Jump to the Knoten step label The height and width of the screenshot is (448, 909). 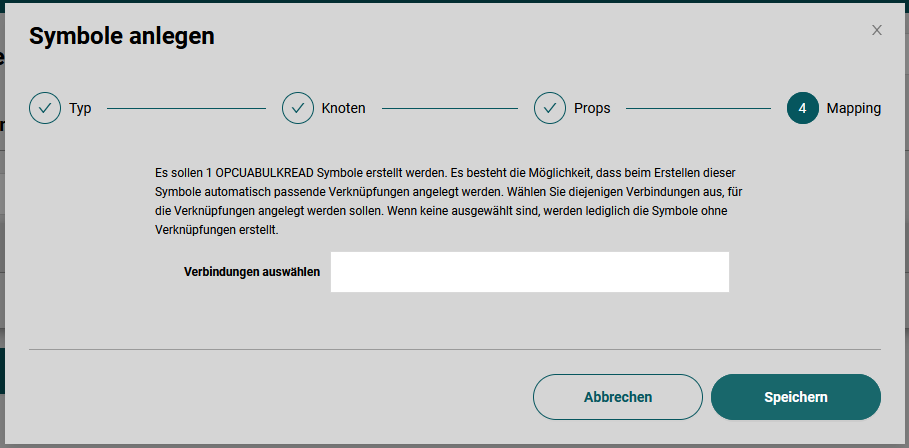pos(343,108)
